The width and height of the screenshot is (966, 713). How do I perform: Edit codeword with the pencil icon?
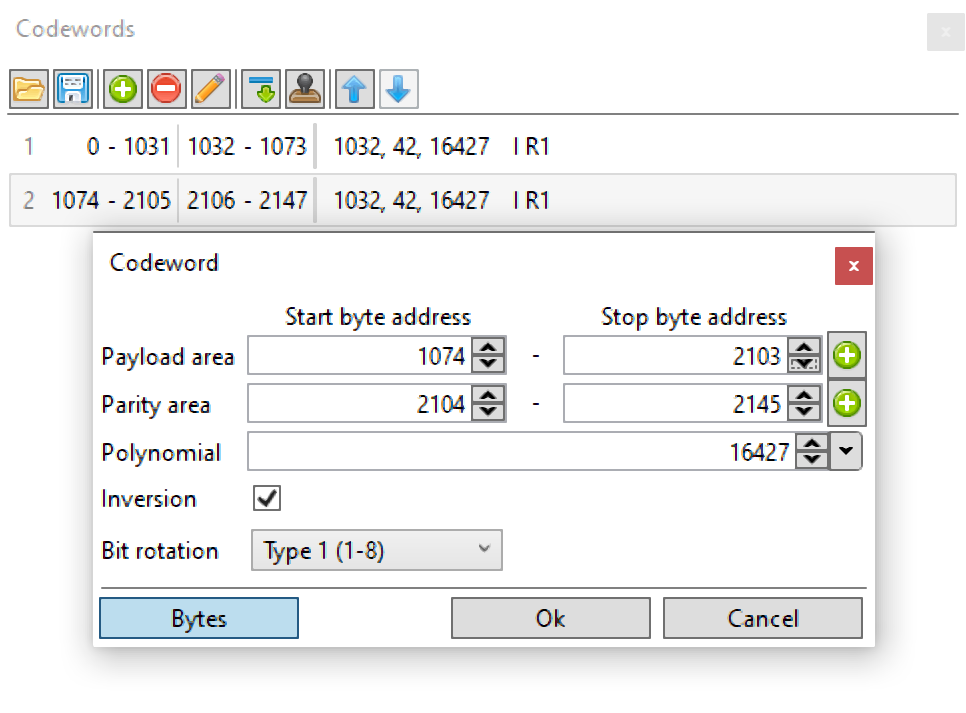click(211, 89)
